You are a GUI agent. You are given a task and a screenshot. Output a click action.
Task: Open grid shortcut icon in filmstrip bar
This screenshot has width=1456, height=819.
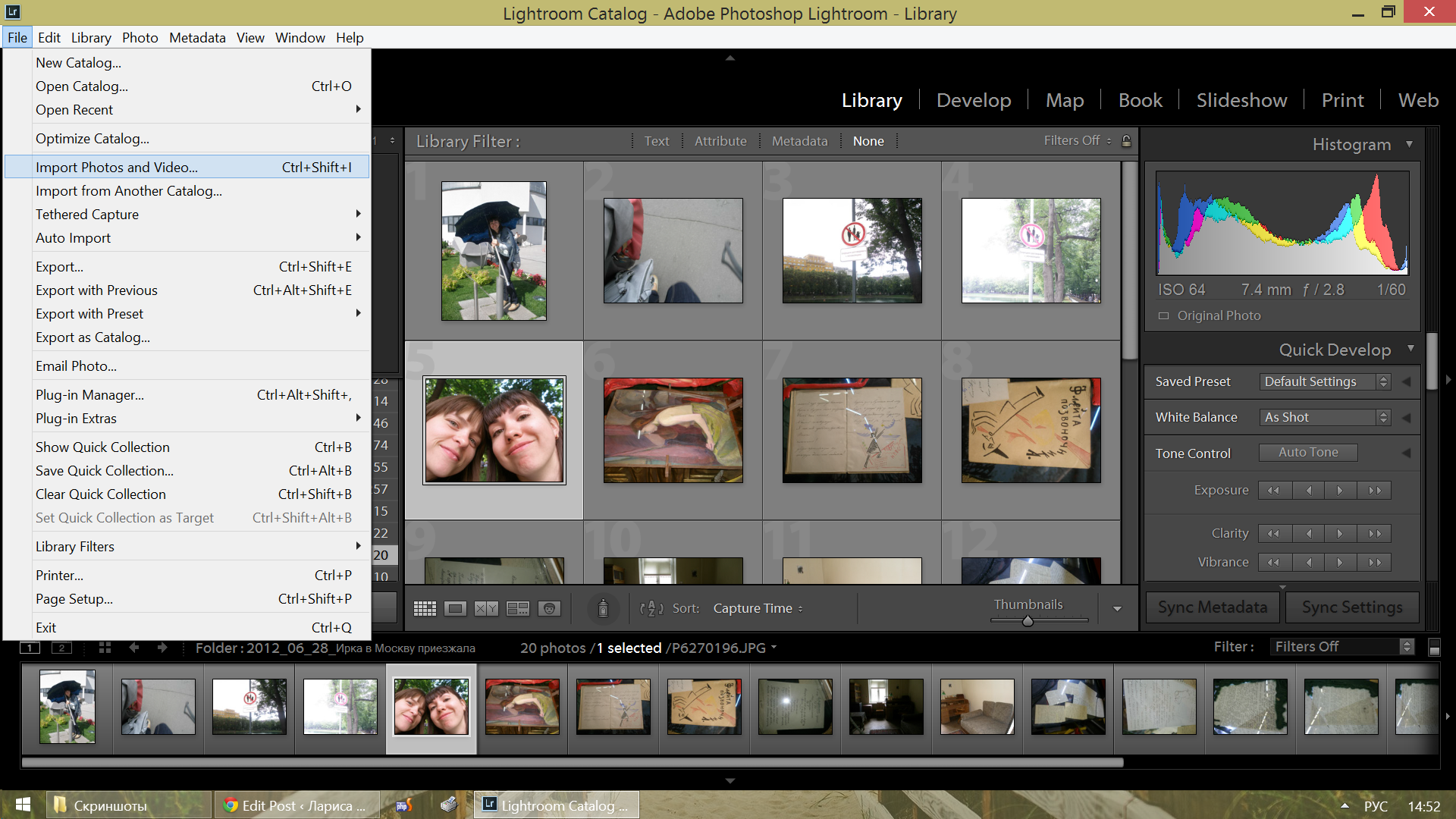pyautogui.click(x=105, y=648)
